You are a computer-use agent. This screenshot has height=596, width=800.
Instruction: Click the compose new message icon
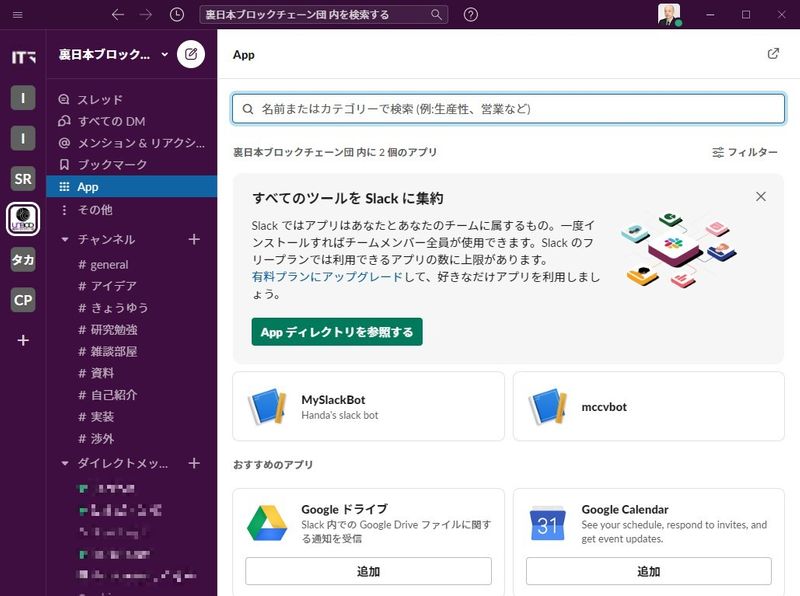point(191,54)
